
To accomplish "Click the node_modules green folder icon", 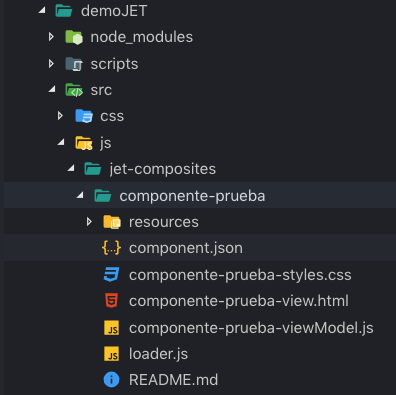I will click(x=74, y=37).
